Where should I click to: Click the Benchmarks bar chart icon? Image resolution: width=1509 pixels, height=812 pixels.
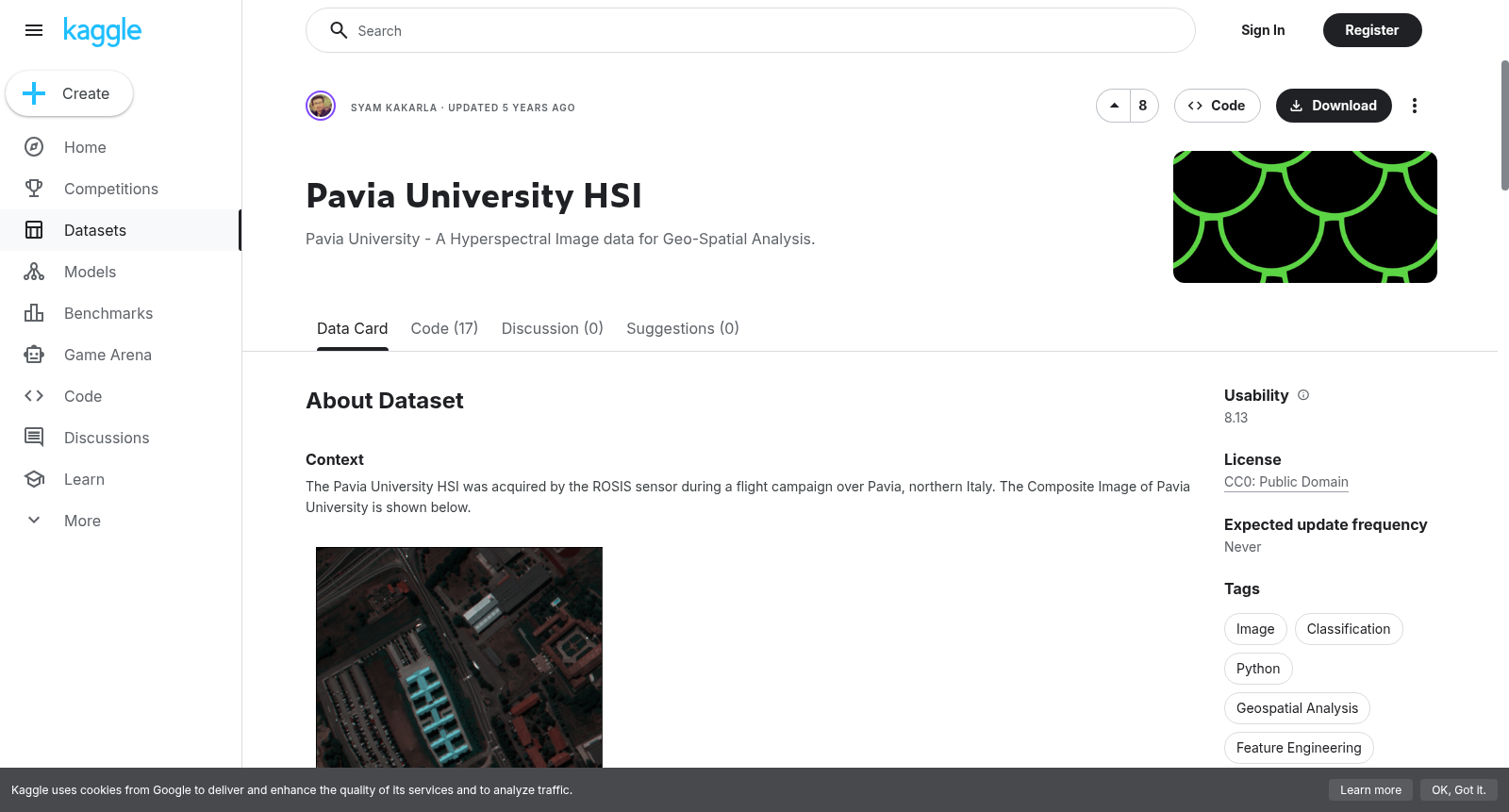click(x=34, y=313)
